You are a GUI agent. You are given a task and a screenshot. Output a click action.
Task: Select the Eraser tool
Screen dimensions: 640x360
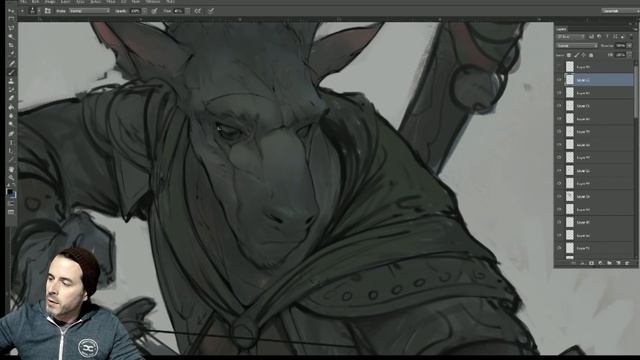(x=11, y=98)
